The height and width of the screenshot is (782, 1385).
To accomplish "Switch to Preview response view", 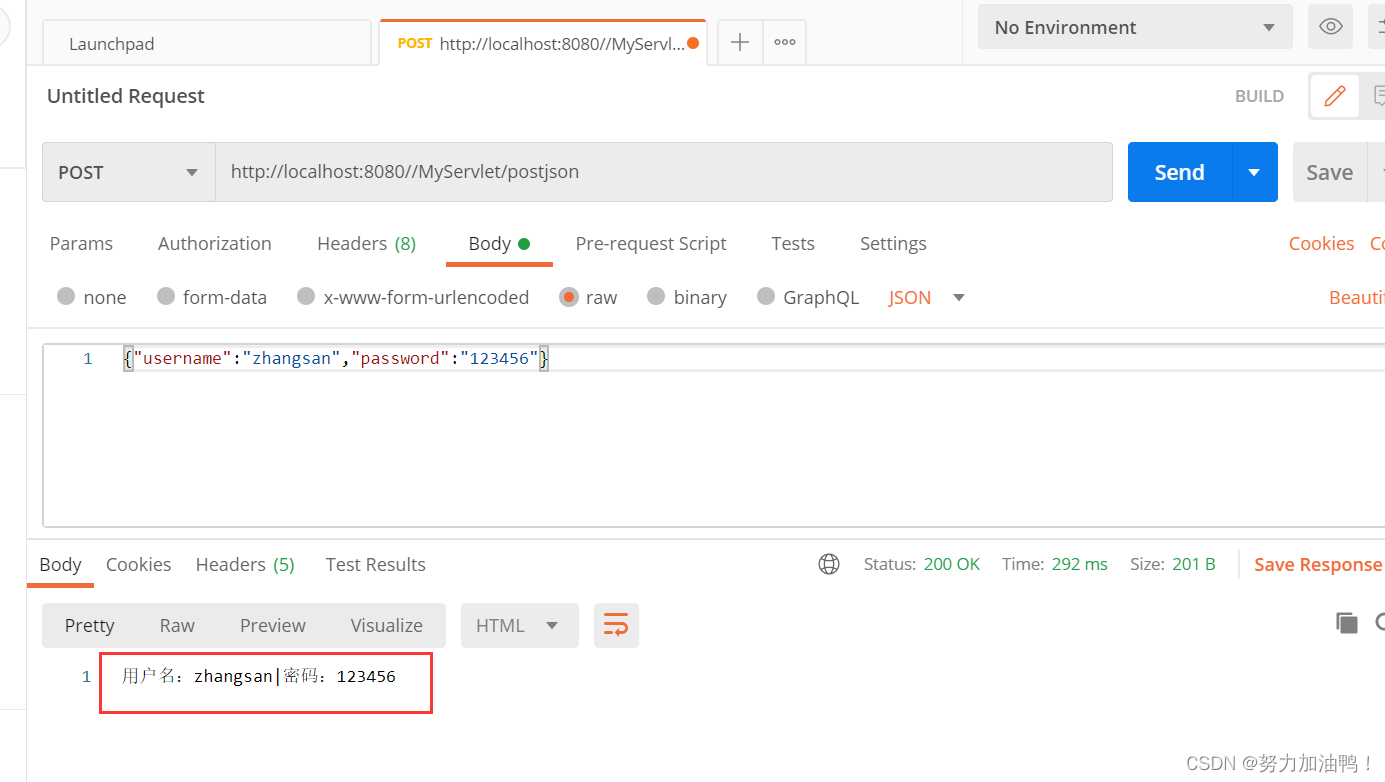I will pyautogui.click(x=273, y=625).
